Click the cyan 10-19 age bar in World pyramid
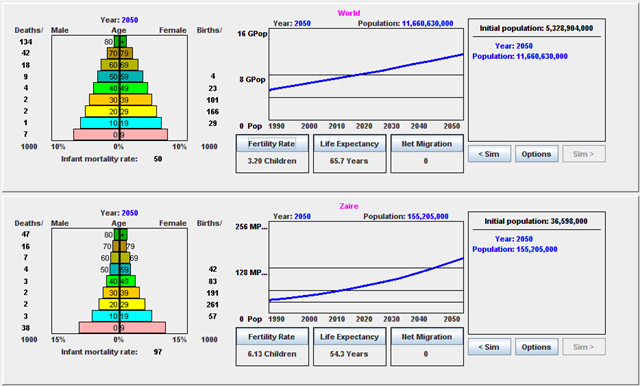Screen dimensions: 640x386 point(121,123)
